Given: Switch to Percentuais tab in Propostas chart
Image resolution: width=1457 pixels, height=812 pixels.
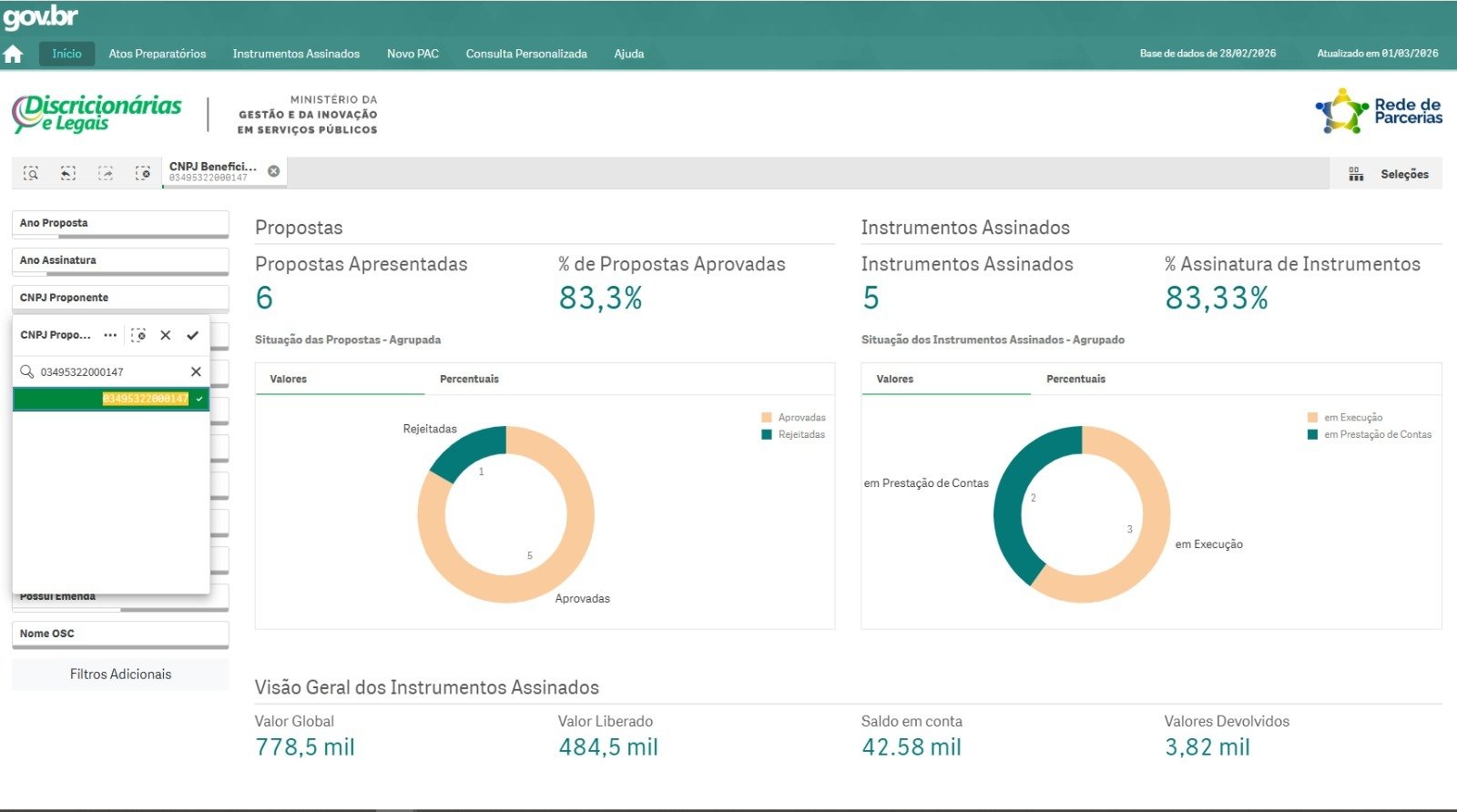Looking at the screenshot, I should point(469,379).
